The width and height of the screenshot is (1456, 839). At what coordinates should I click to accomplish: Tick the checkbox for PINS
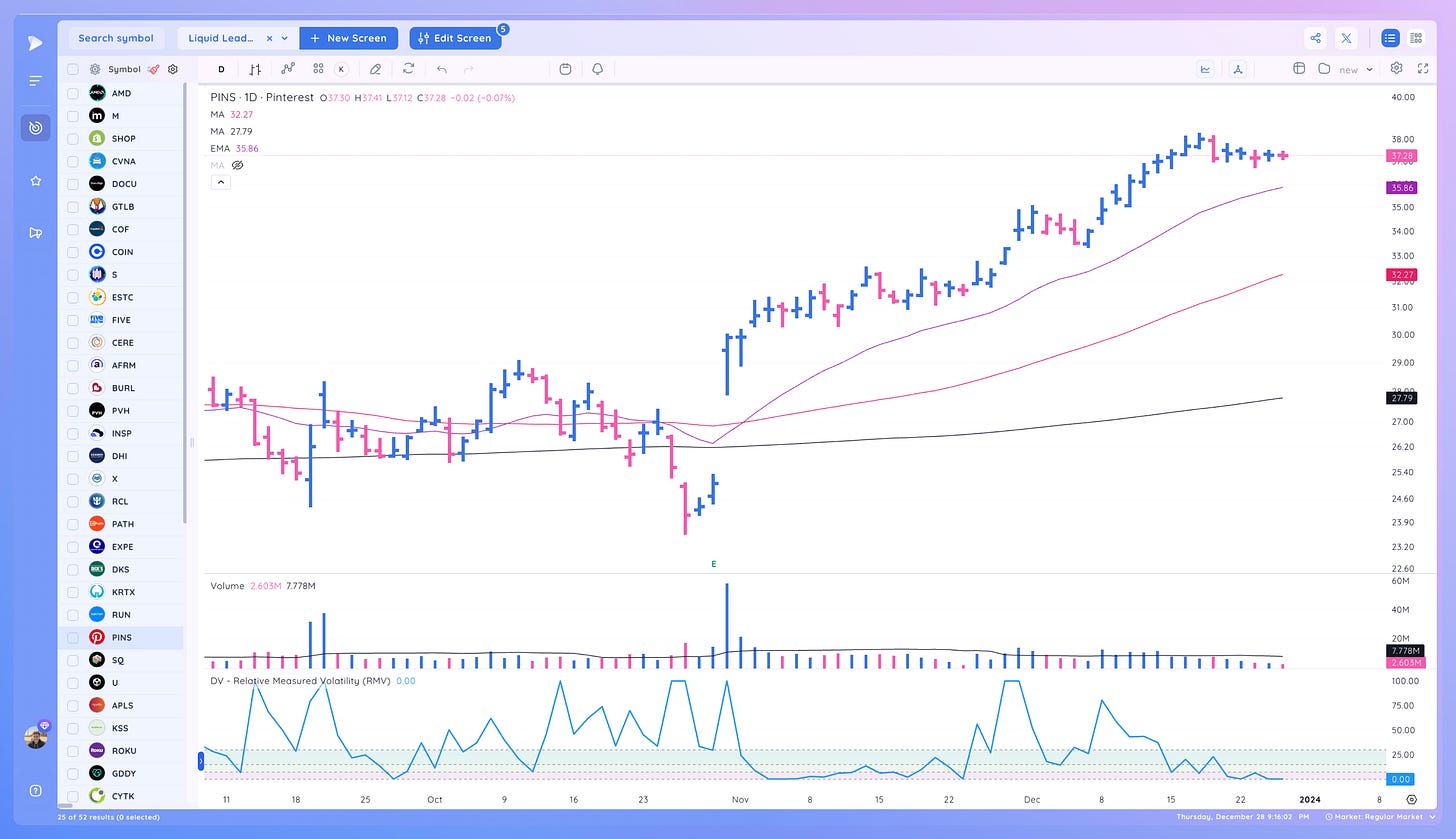click(72, 637)
